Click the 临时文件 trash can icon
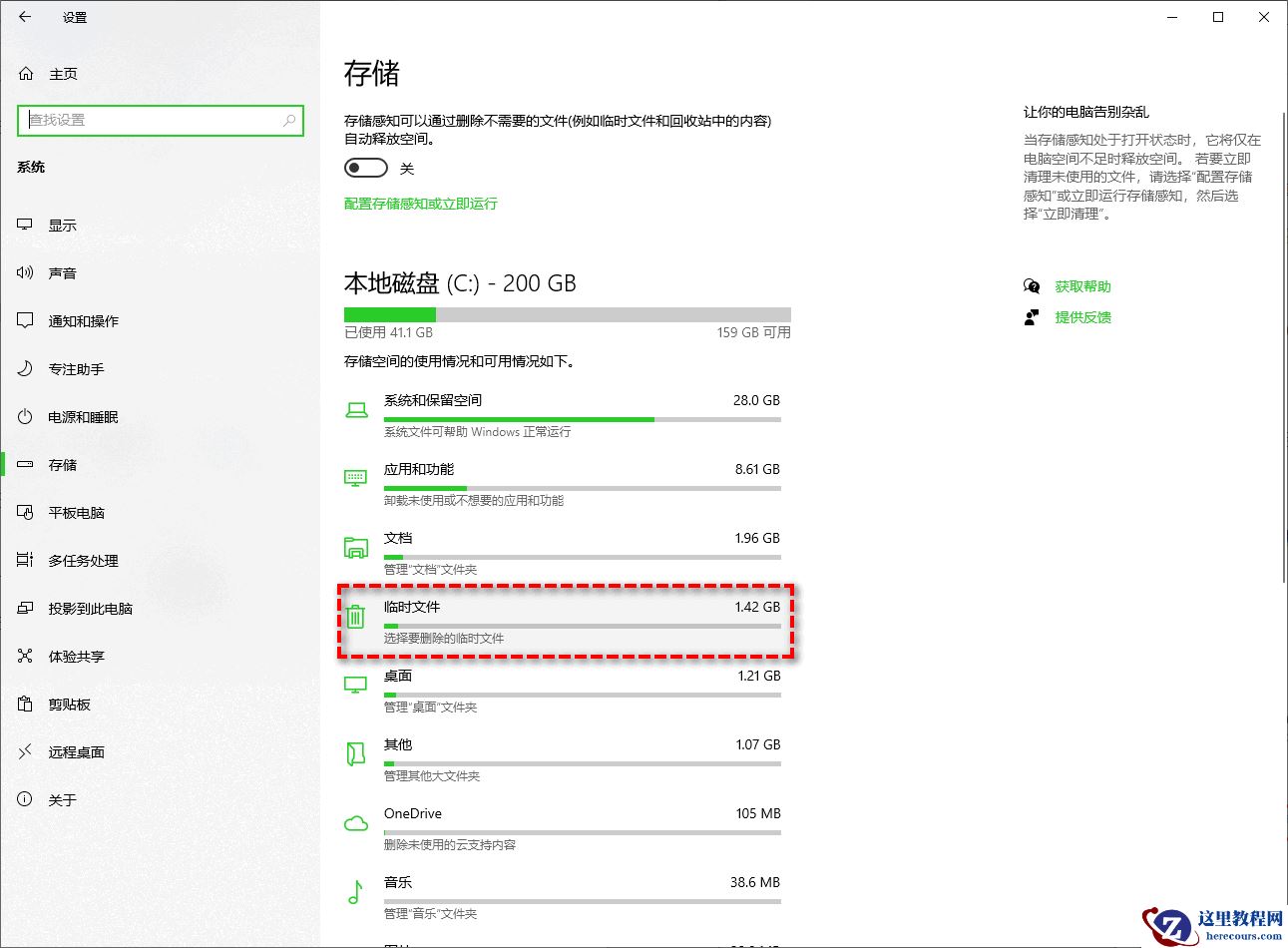 coord(355,617)
